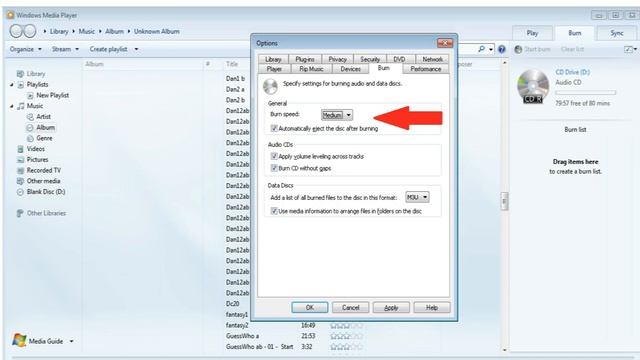Click Start burn in the burn pane

(533, 49)
